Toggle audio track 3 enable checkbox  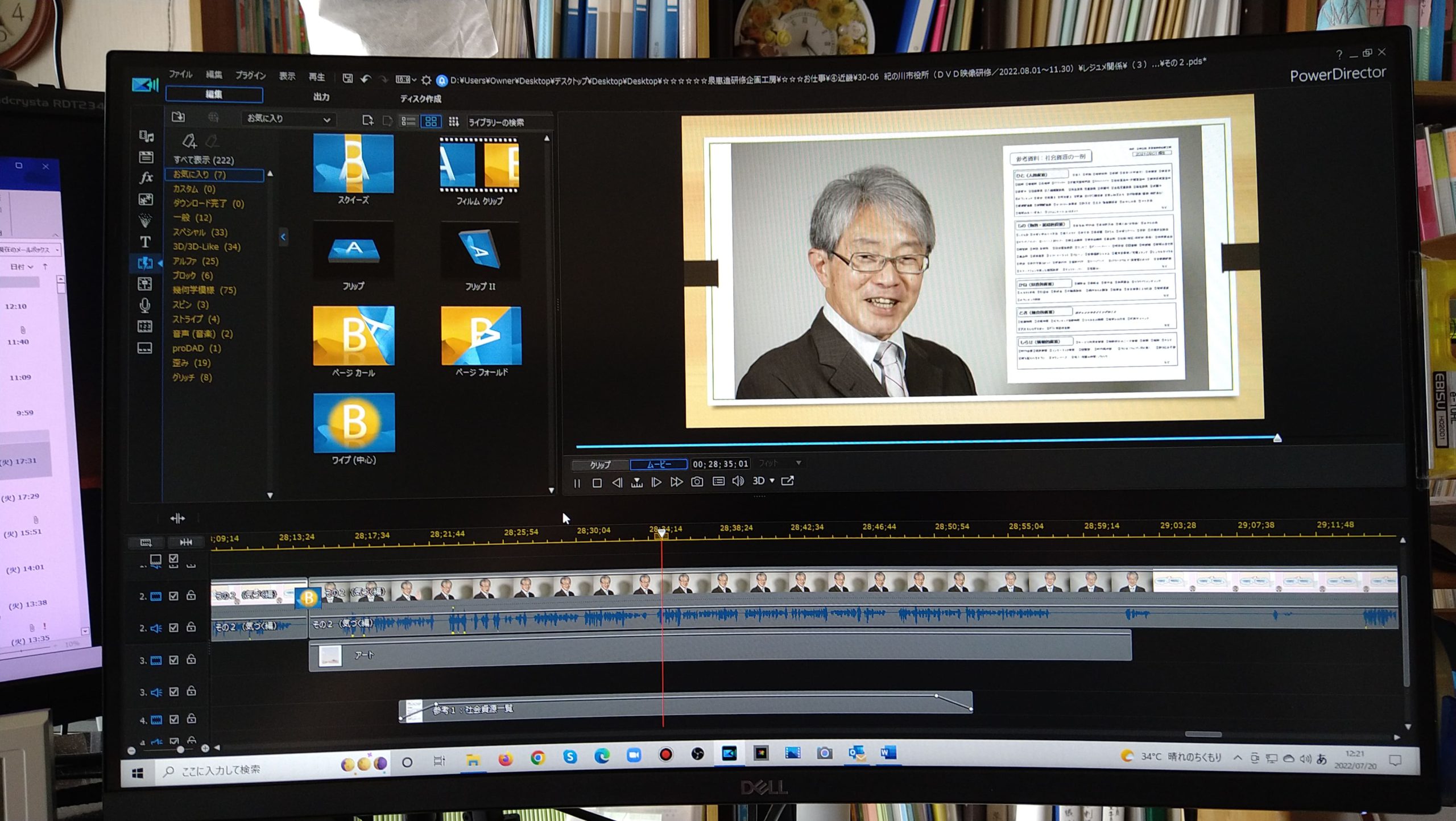(174, 692)
